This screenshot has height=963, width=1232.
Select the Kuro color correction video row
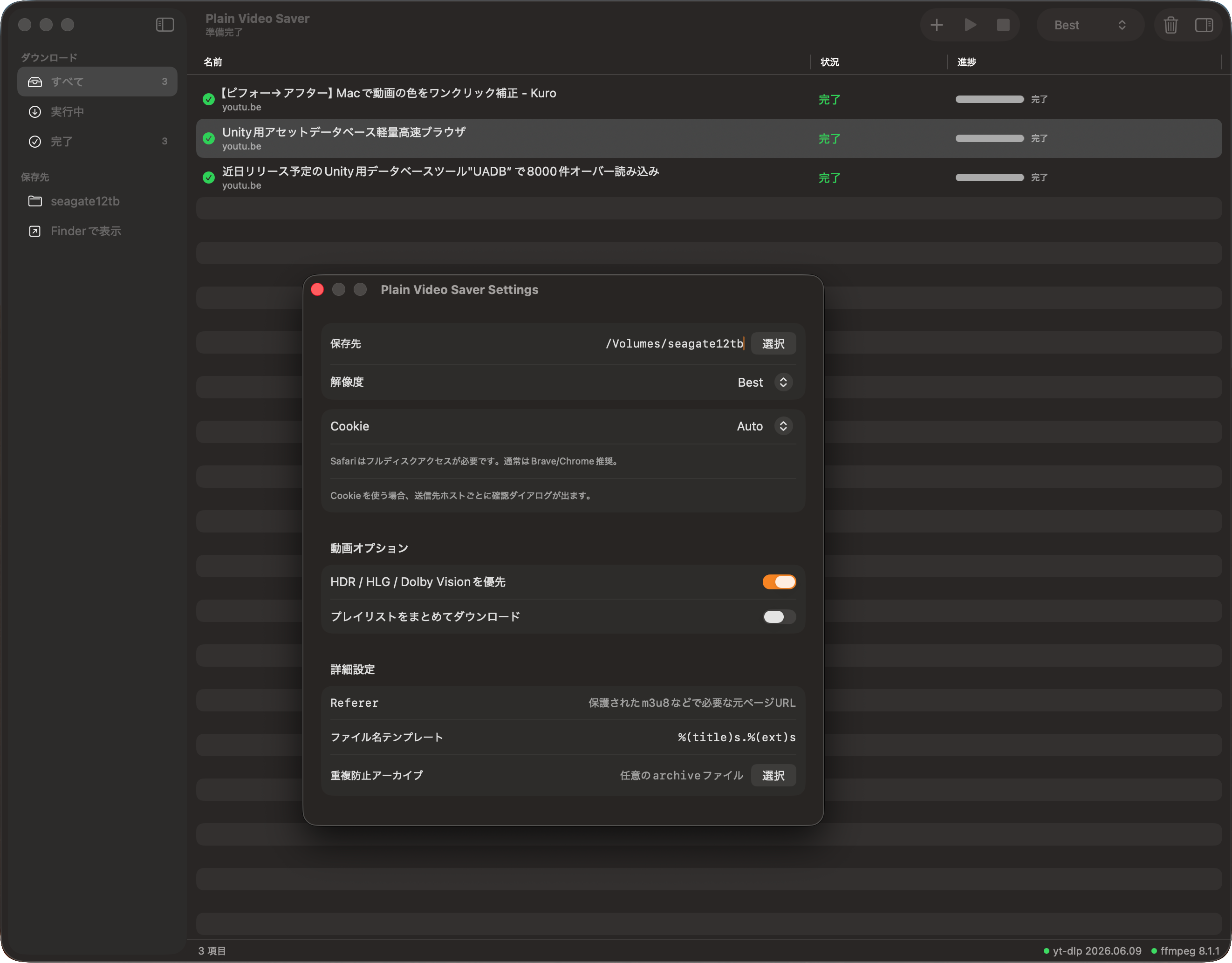709,99
